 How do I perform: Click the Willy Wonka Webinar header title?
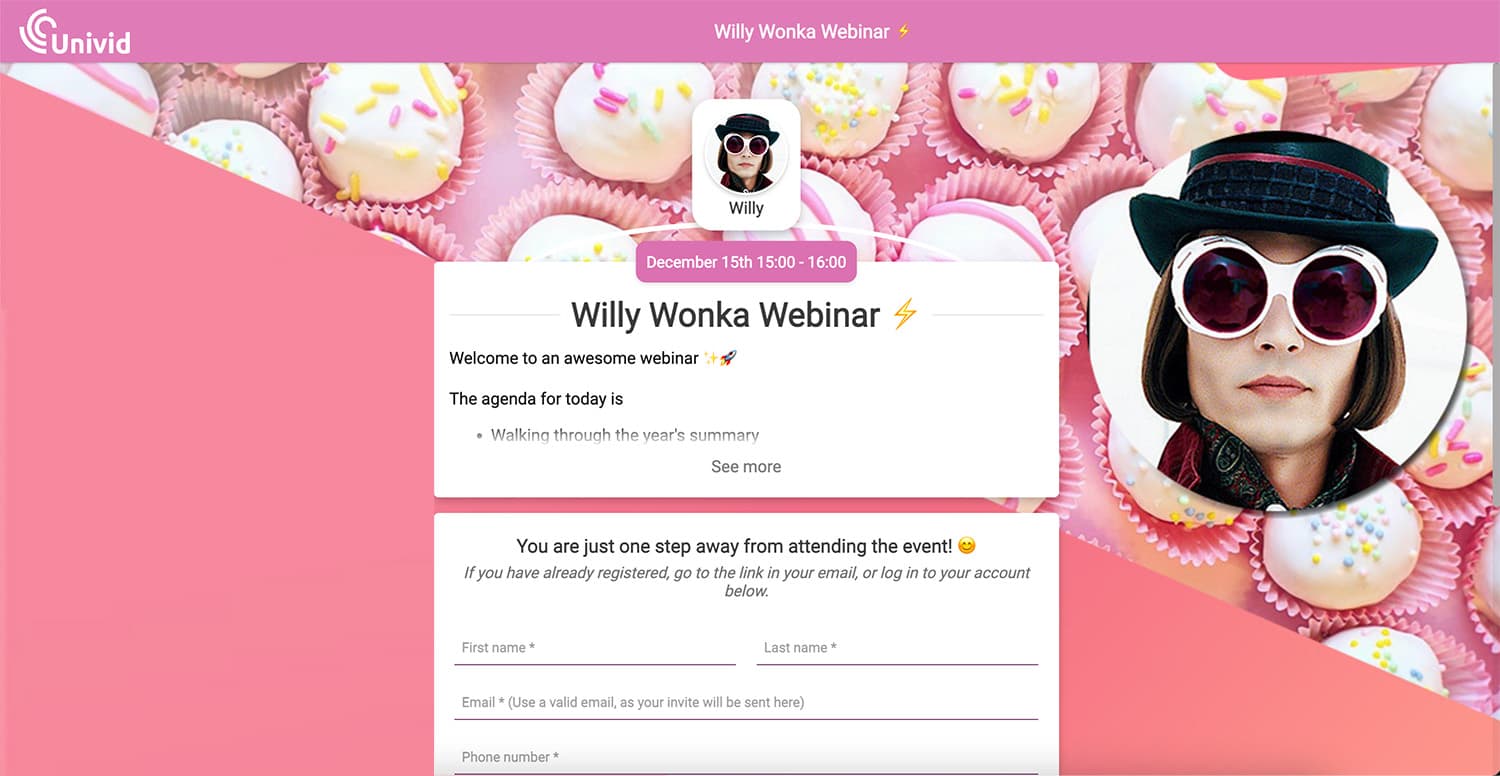pyautogui.click(x=801, y=31)
